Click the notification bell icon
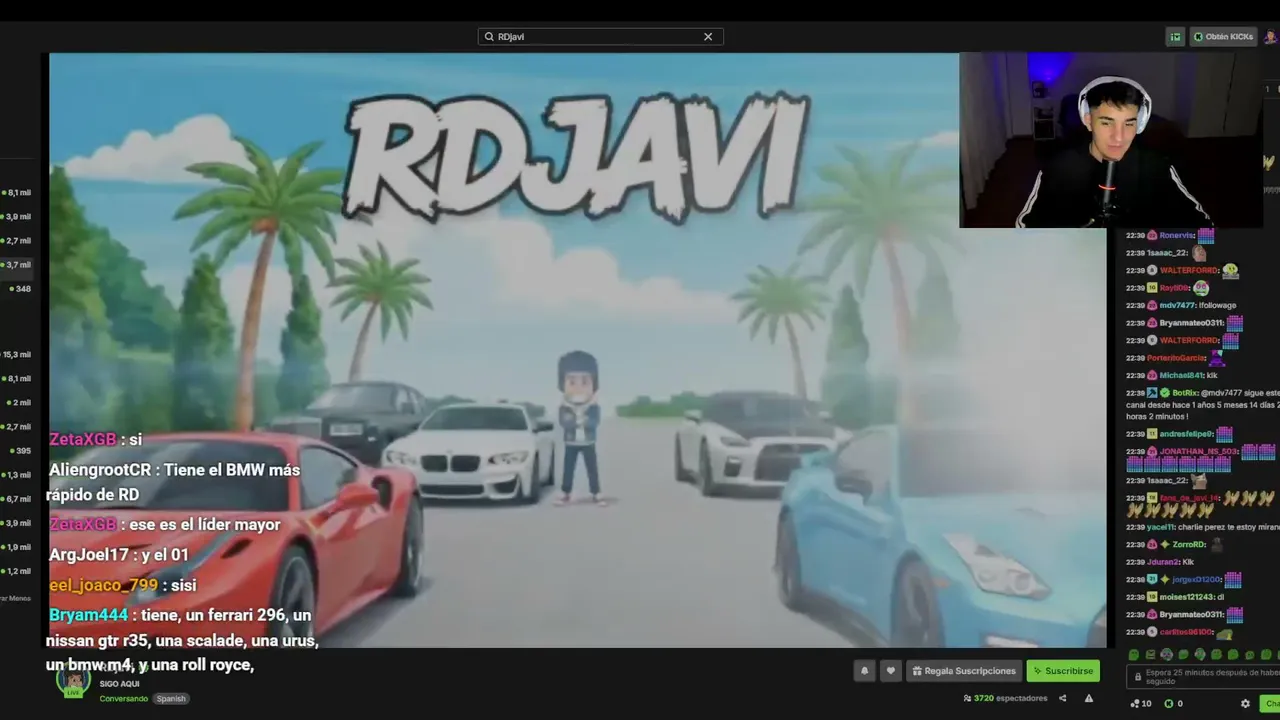This screenshot has width=1280, height=720. 865,671
